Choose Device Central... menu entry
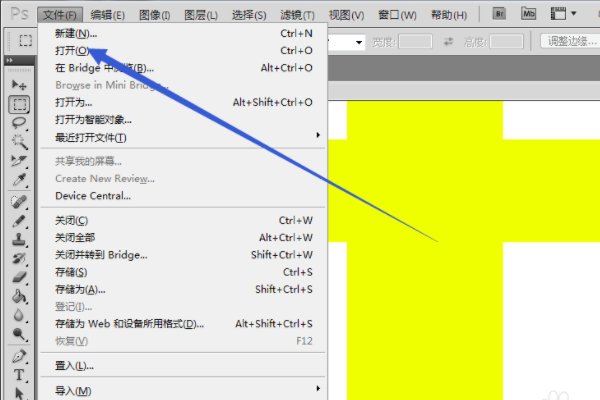600x400 pixels. click(x=183, y=196)
